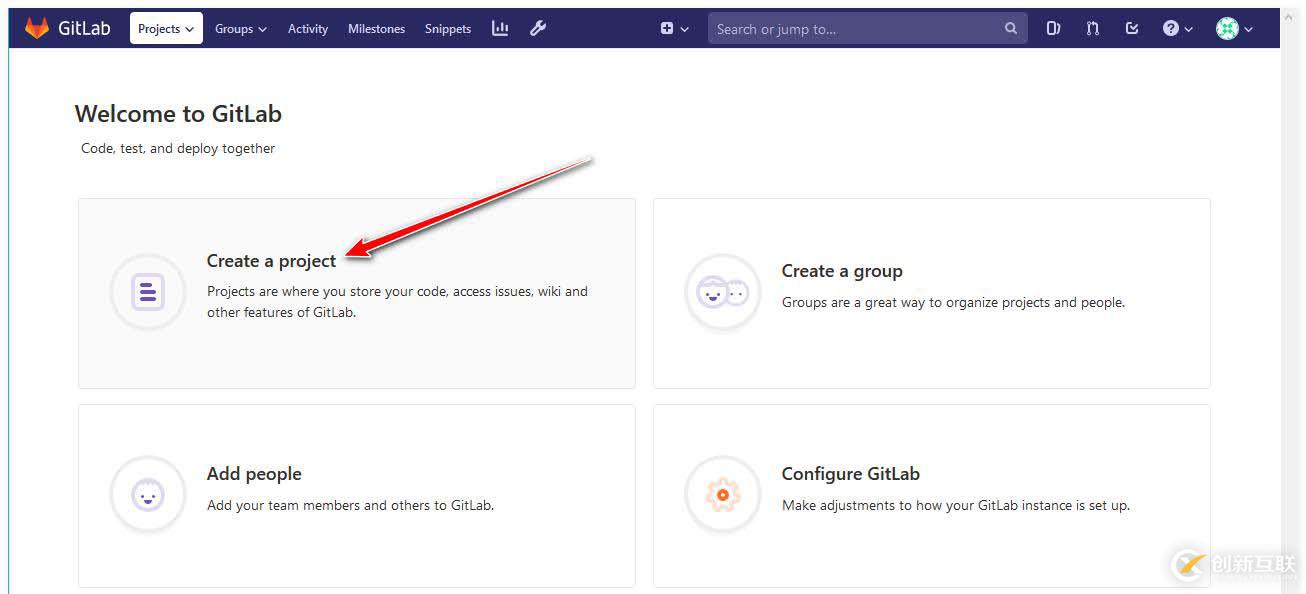Click the Configure GitLab heading
Screen dimensions: 1306x594
coord(851,474)
